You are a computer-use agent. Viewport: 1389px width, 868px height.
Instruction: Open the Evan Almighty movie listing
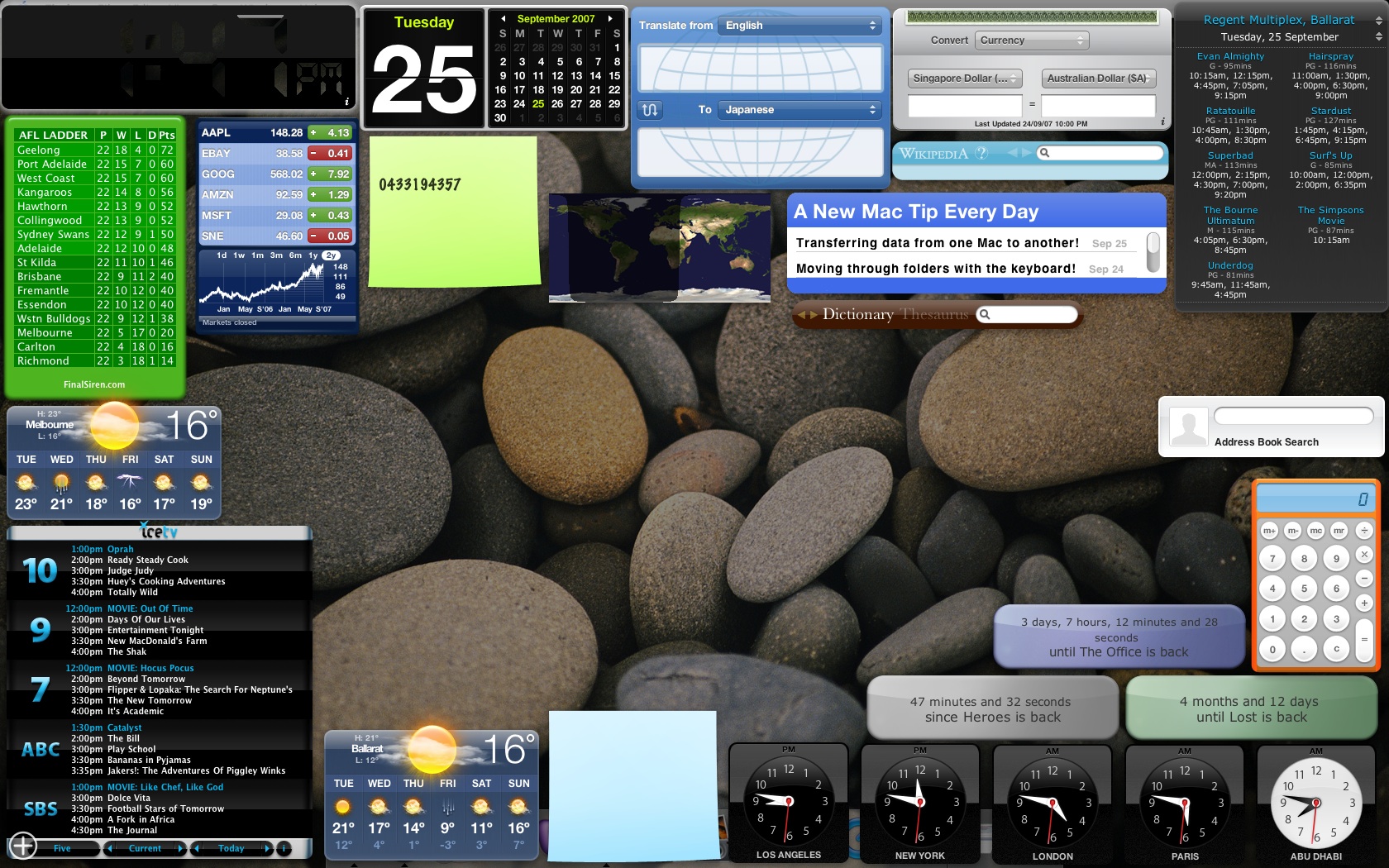(1230, 56)
